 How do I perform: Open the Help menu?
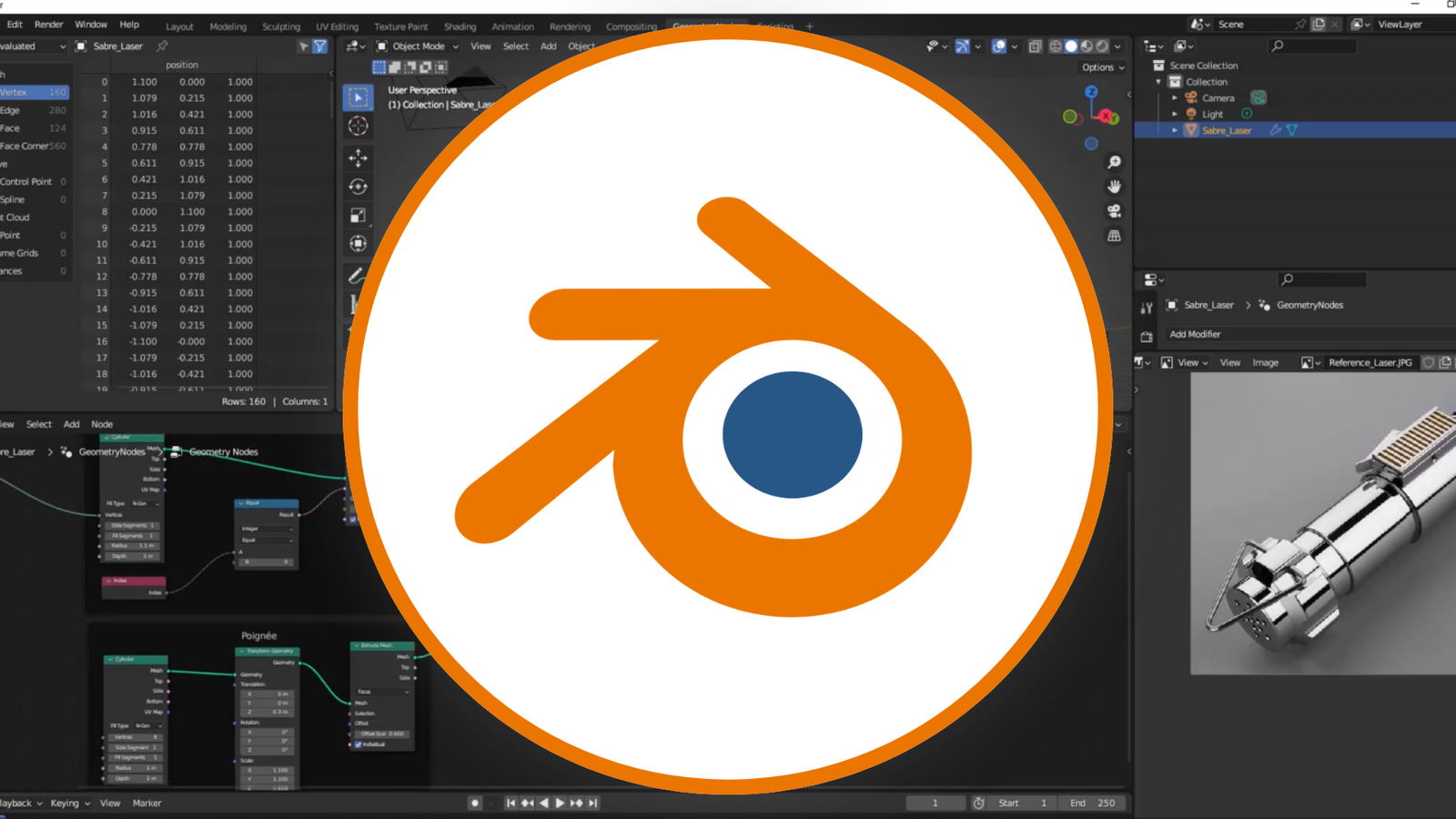coord(129,25)
